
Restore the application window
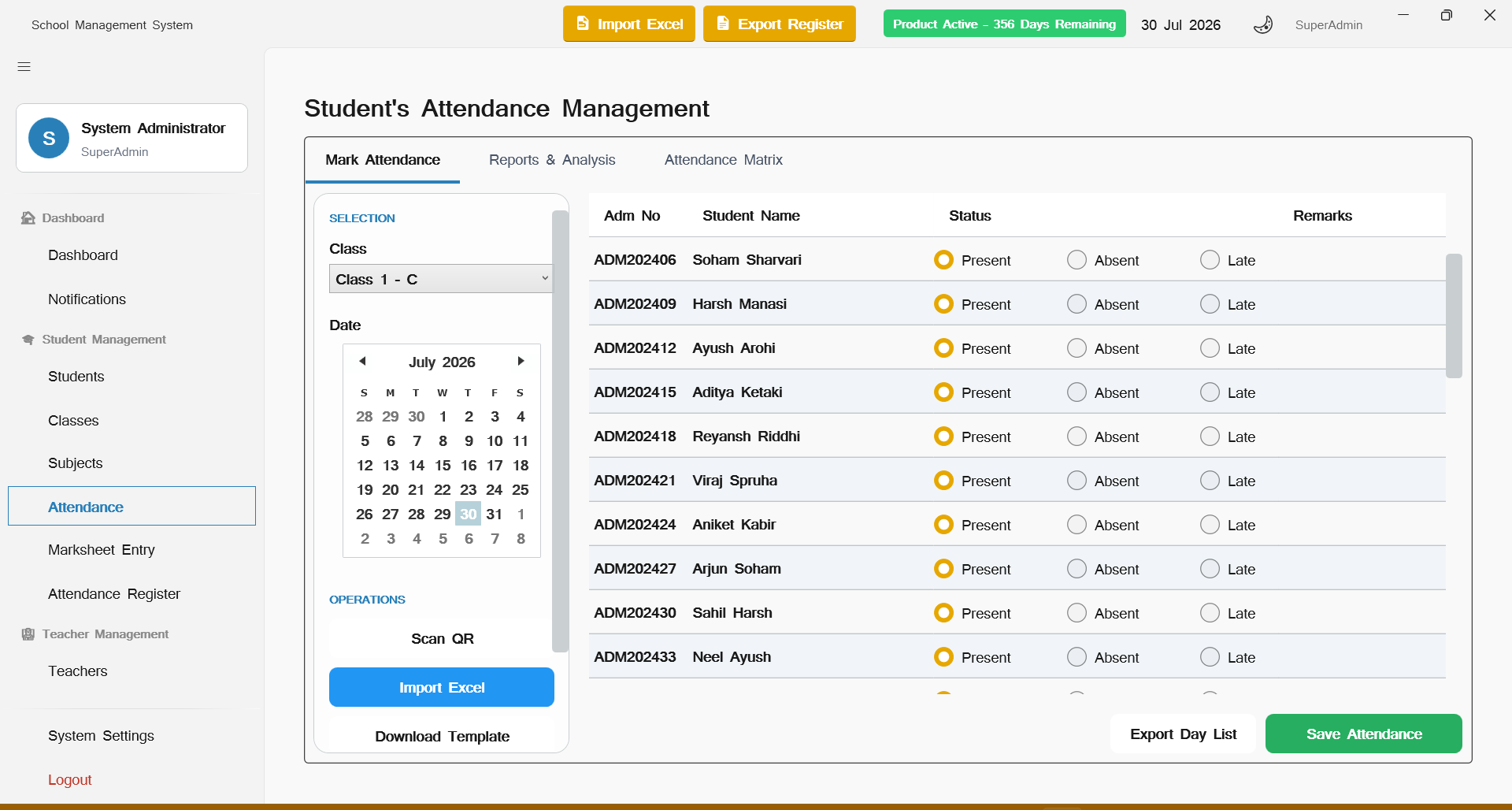coord(1446,15)
